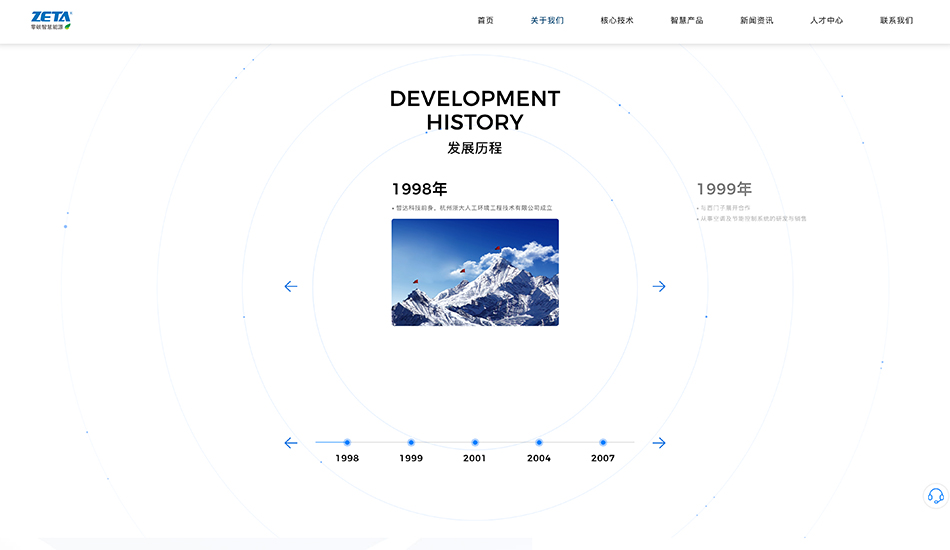Open 人才中心 page
The width and height of the screenshot is (950, 550).
pos(827,20)
